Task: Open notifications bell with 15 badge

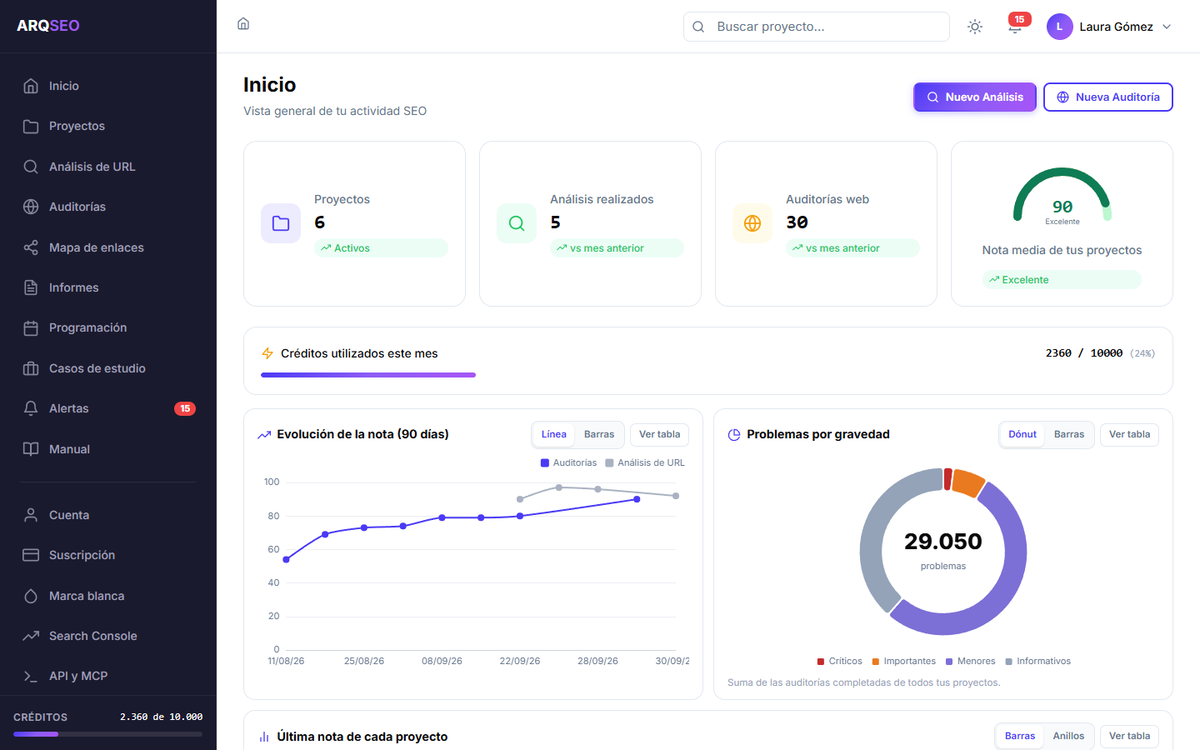Action: (1015, 27)
